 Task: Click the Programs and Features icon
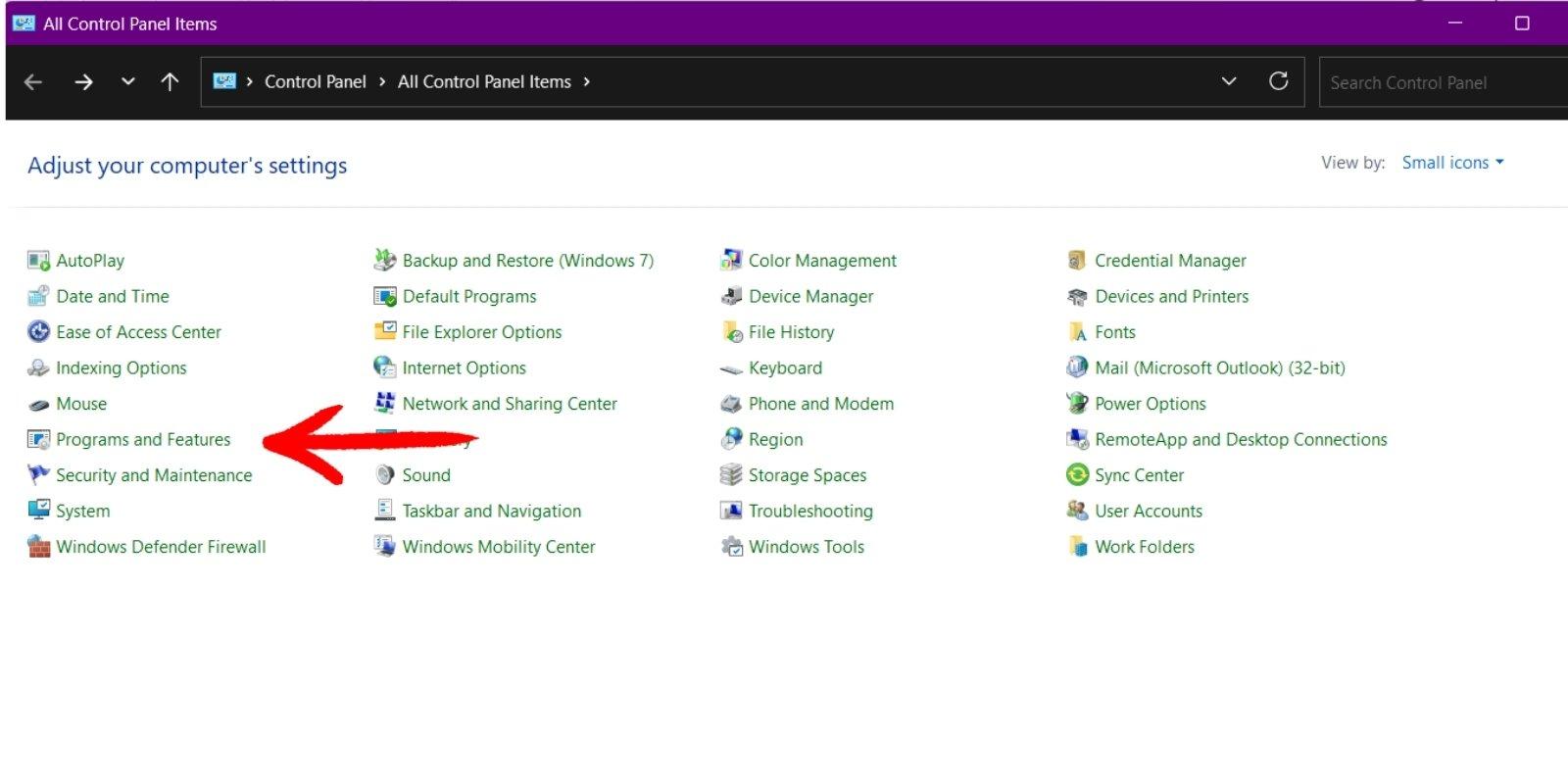38,439
